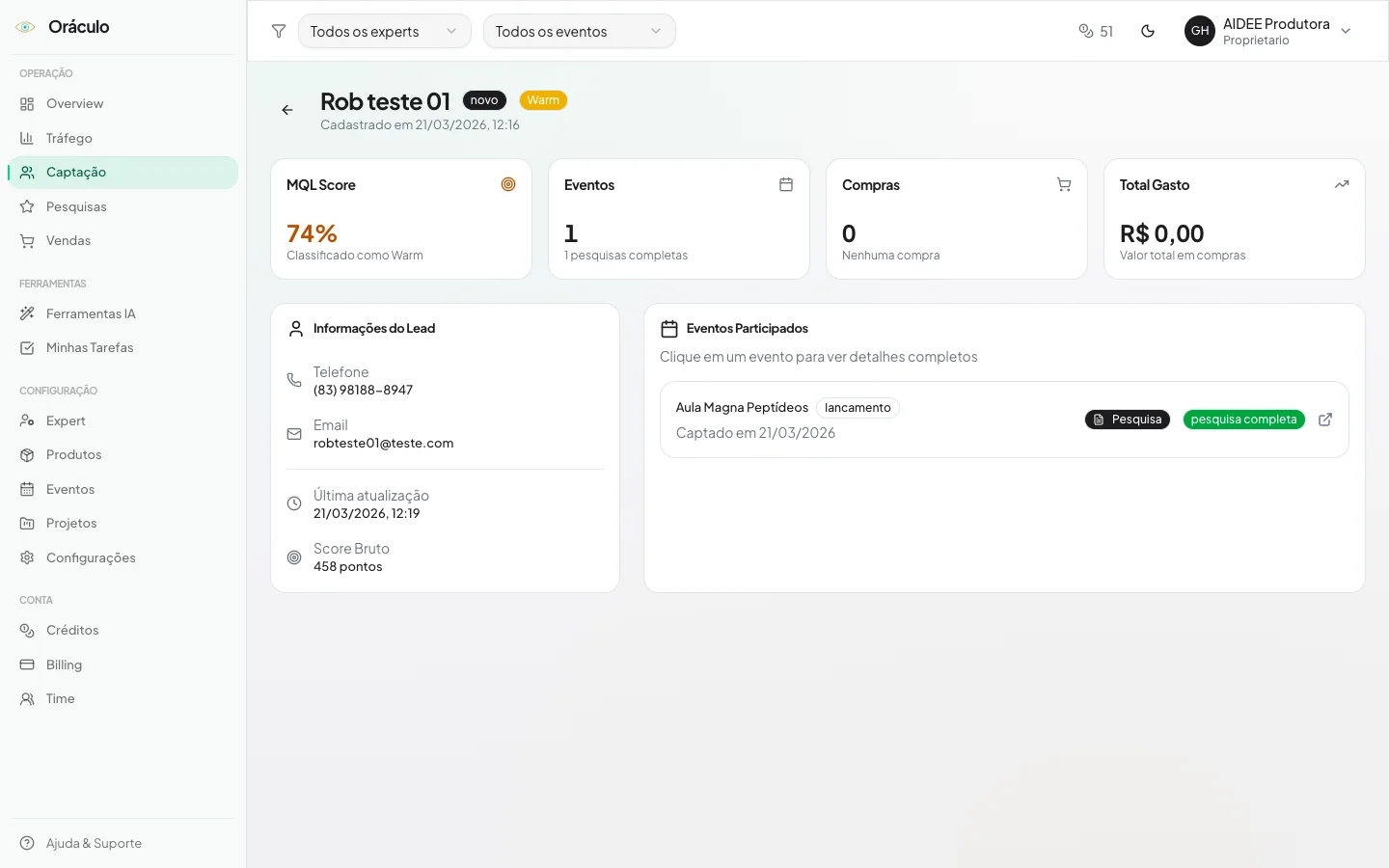Click the Oráculo eye logo
Viewport: 1389px width, 868px height.
point(26,27)
